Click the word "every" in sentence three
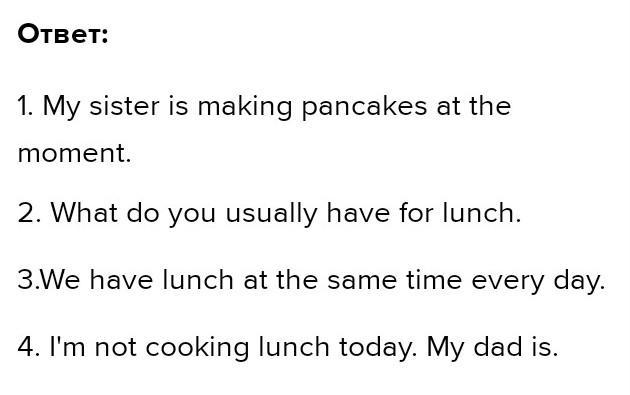 tap(508, 281)
